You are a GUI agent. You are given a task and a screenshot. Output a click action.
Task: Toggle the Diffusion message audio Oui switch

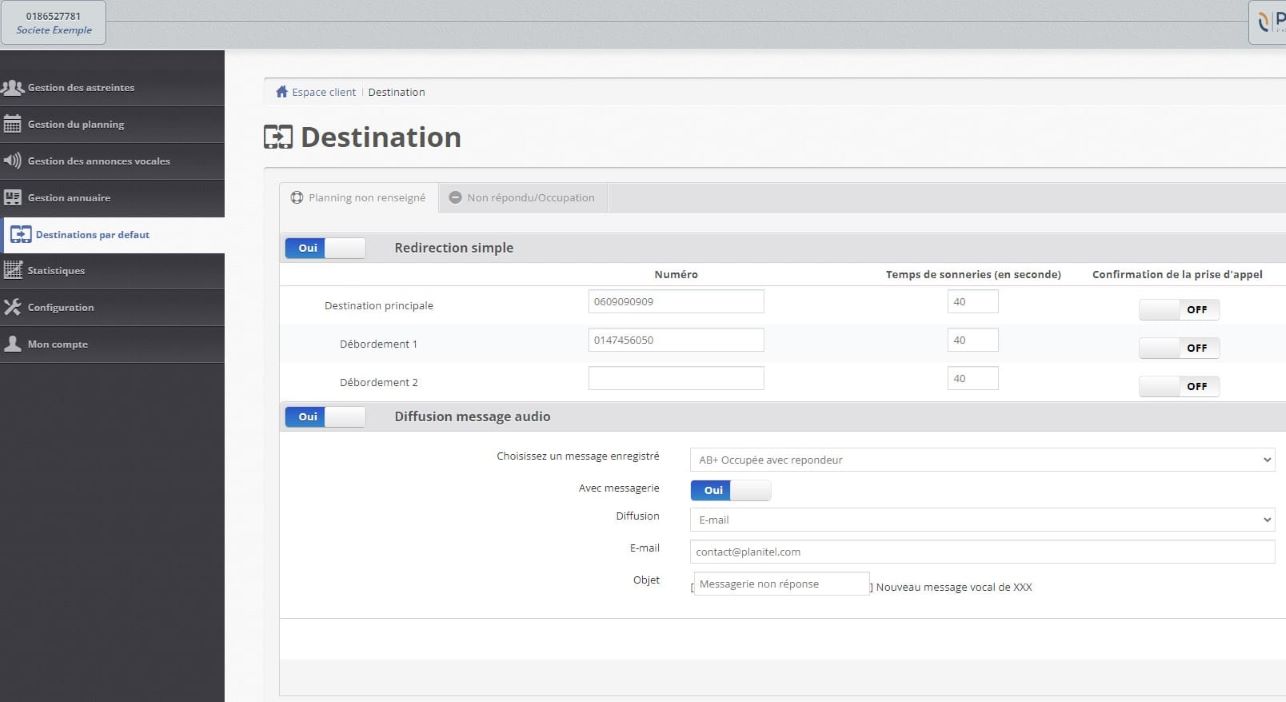click(325, 417)
